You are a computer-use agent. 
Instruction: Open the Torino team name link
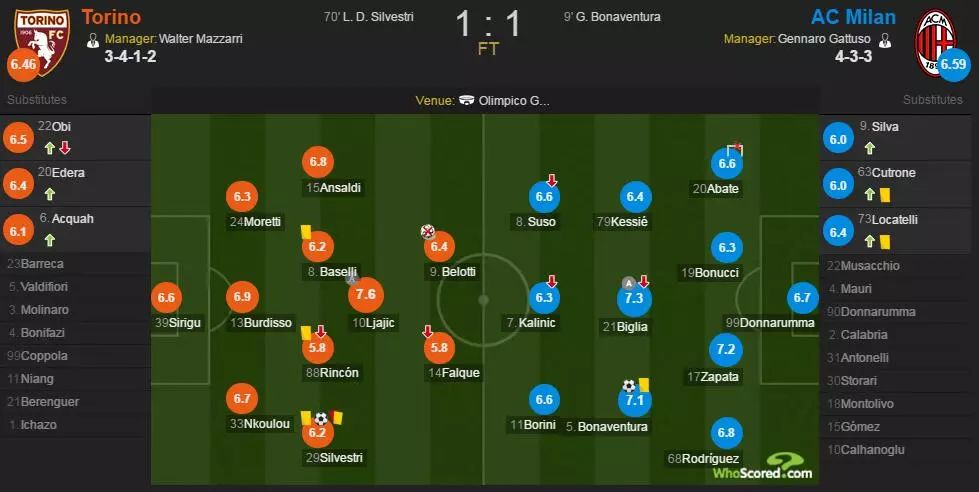click(x=110, y=17)
